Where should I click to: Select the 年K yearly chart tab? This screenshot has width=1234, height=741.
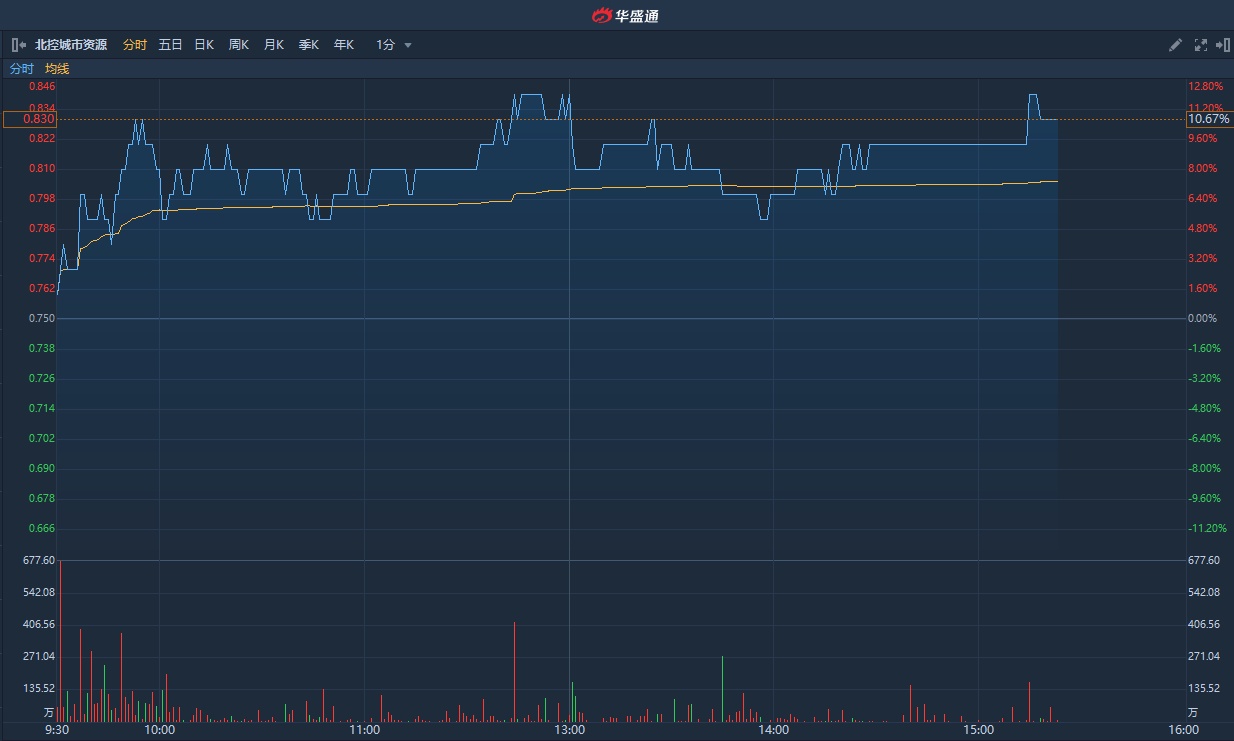pos(344,45)
